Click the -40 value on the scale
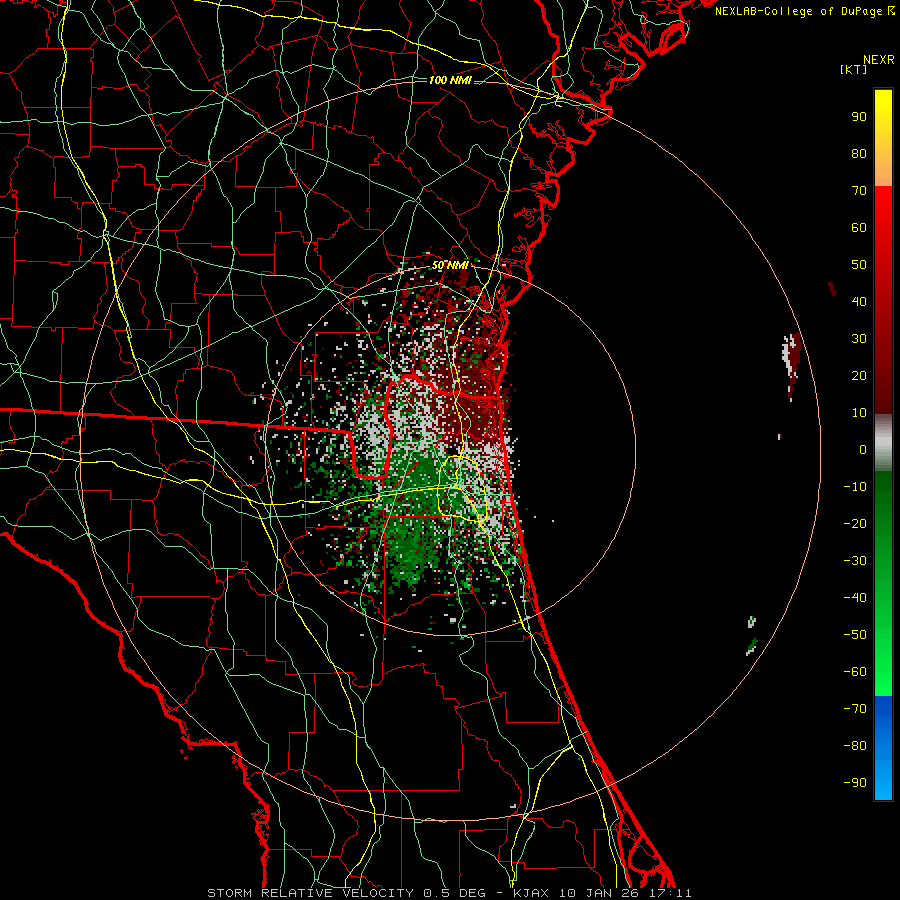This screenshot has height=900, width=900. point(855,598)
